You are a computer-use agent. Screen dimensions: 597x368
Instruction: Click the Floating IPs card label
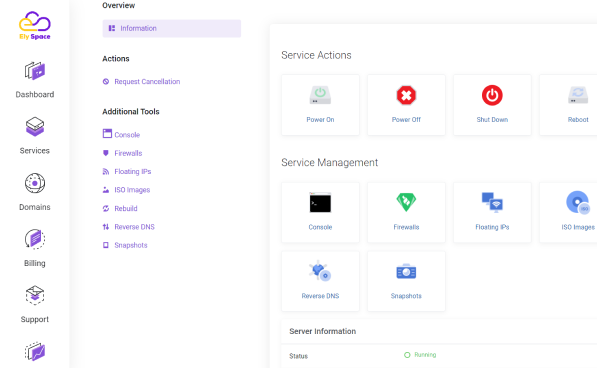[492, 227]
